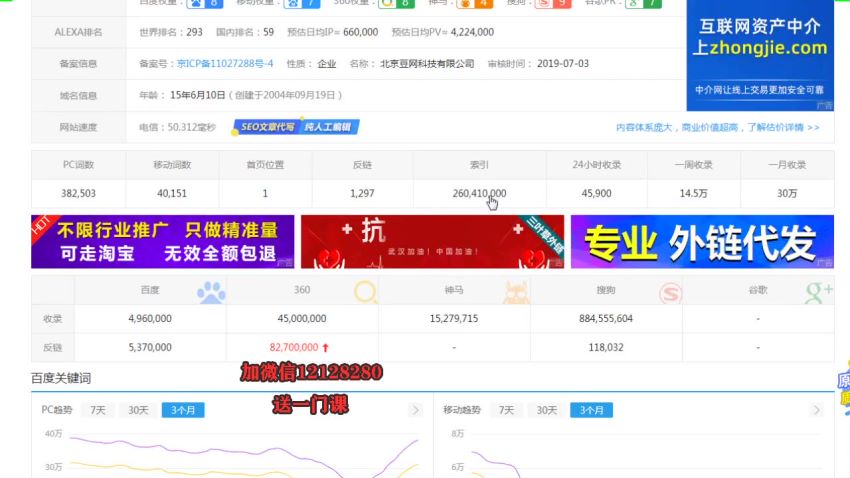
Task: Select 7天 tab in PC趋势
Action: coord(98,410)
